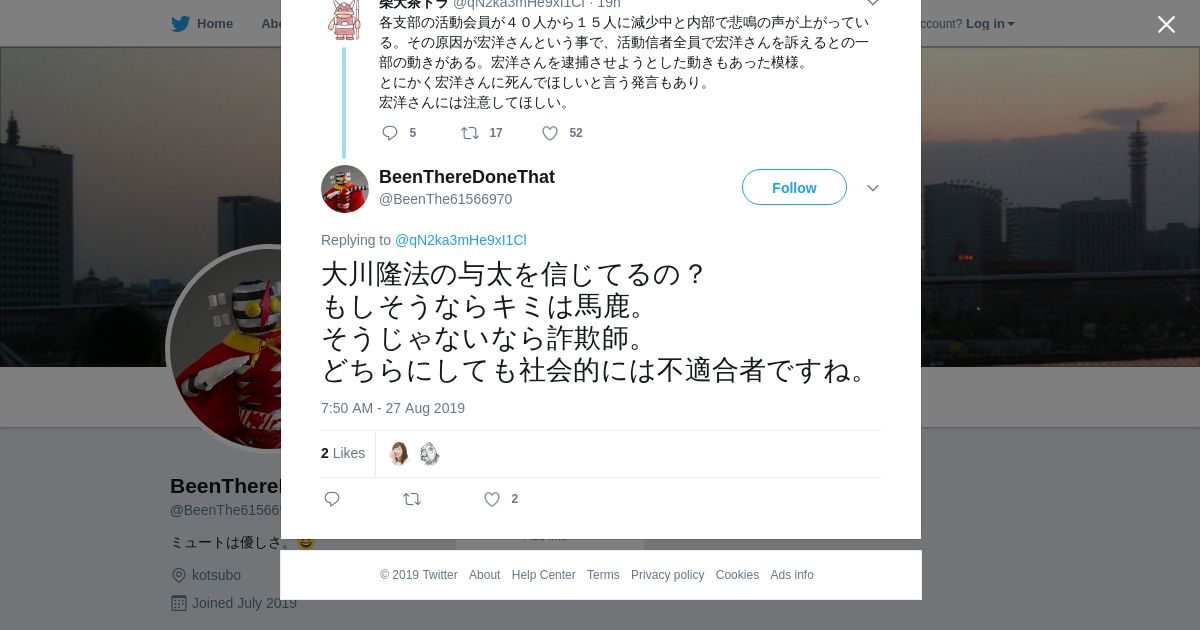Open BeenThereDoneThat's avatar in tweet
The width and height of the screenshot is (1200, 630).
[345, 189]
